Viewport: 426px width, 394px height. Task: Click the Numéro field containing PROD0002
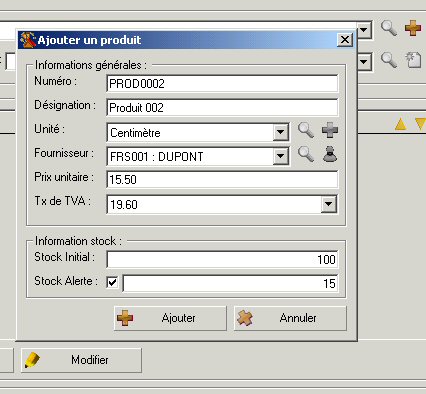click(x=222, y=84)
